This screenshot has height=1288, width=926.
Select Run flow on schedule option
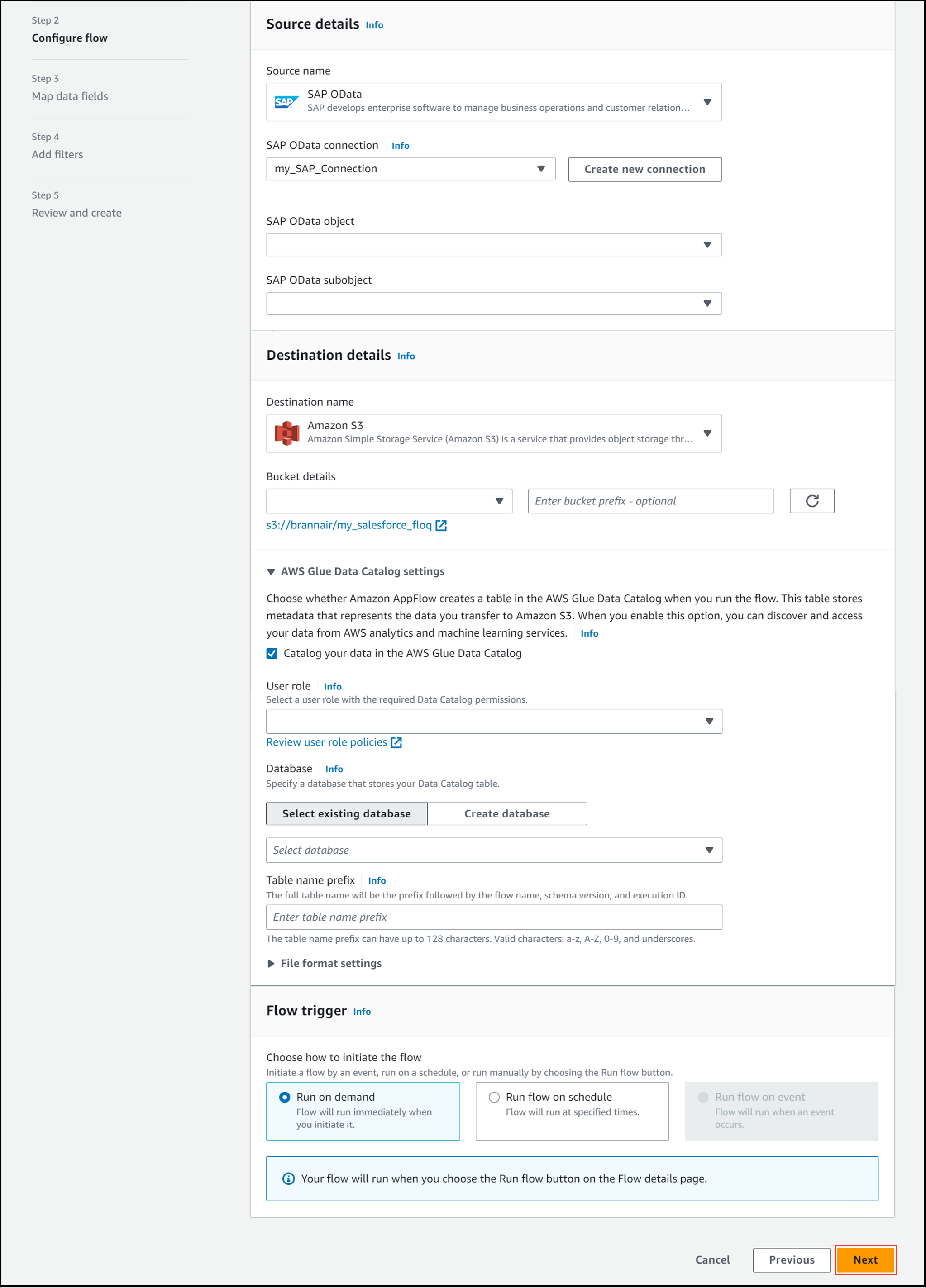tap(494, 1097)
